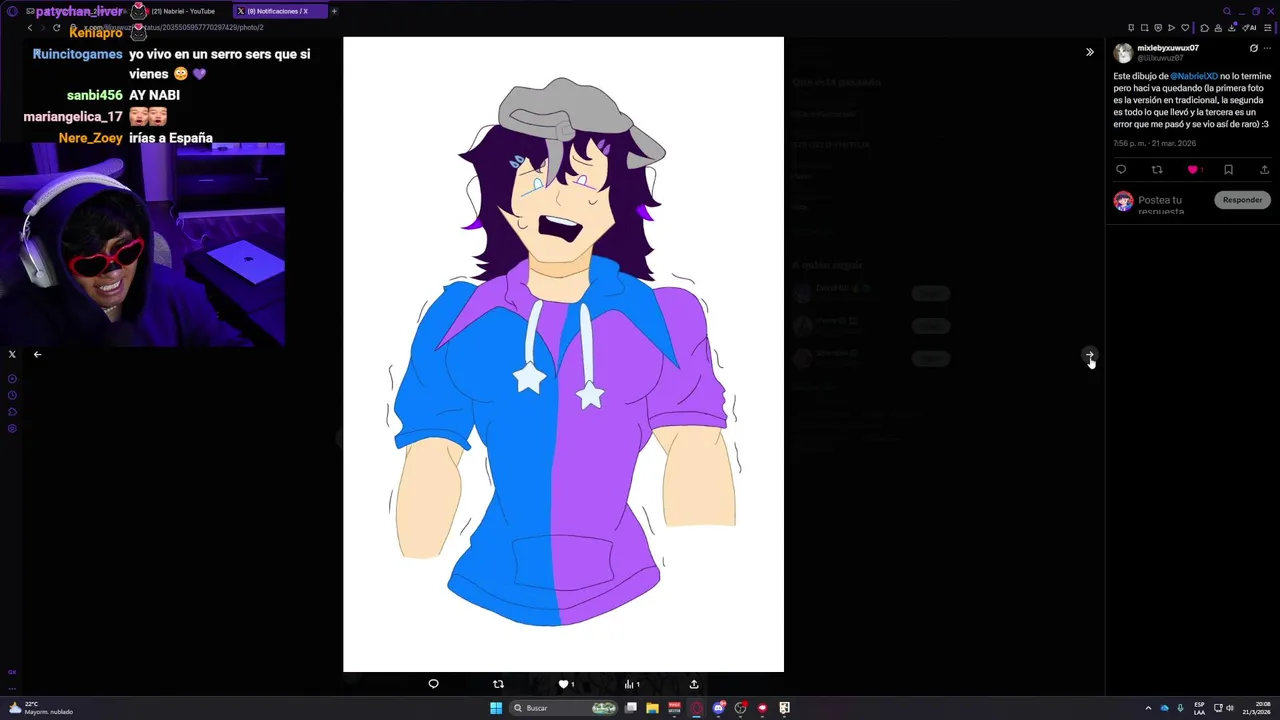View analytics icon under the photo
1280x720 pixels.
click(x=629, y=684)
